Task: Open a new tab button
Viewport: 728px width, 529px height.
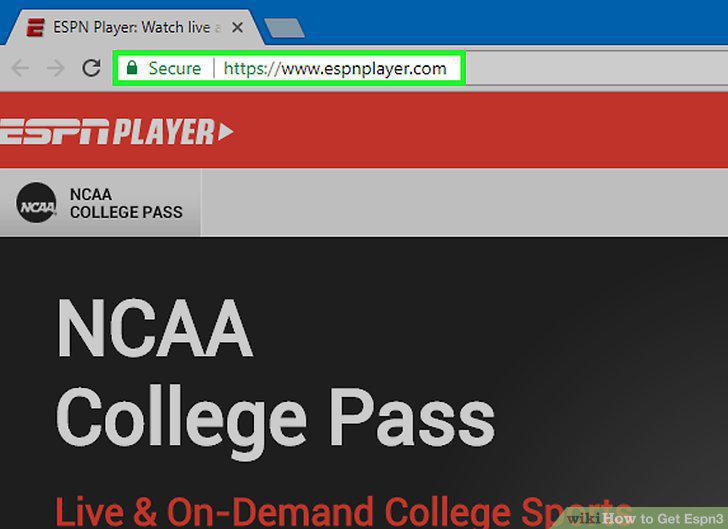Action: [284, 28]
